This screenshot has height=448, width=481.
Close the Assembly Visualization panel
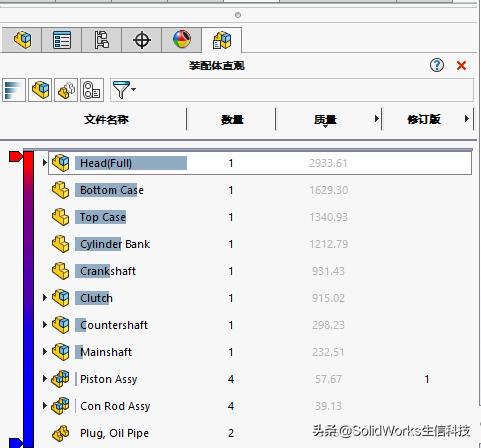click(461, 65)
